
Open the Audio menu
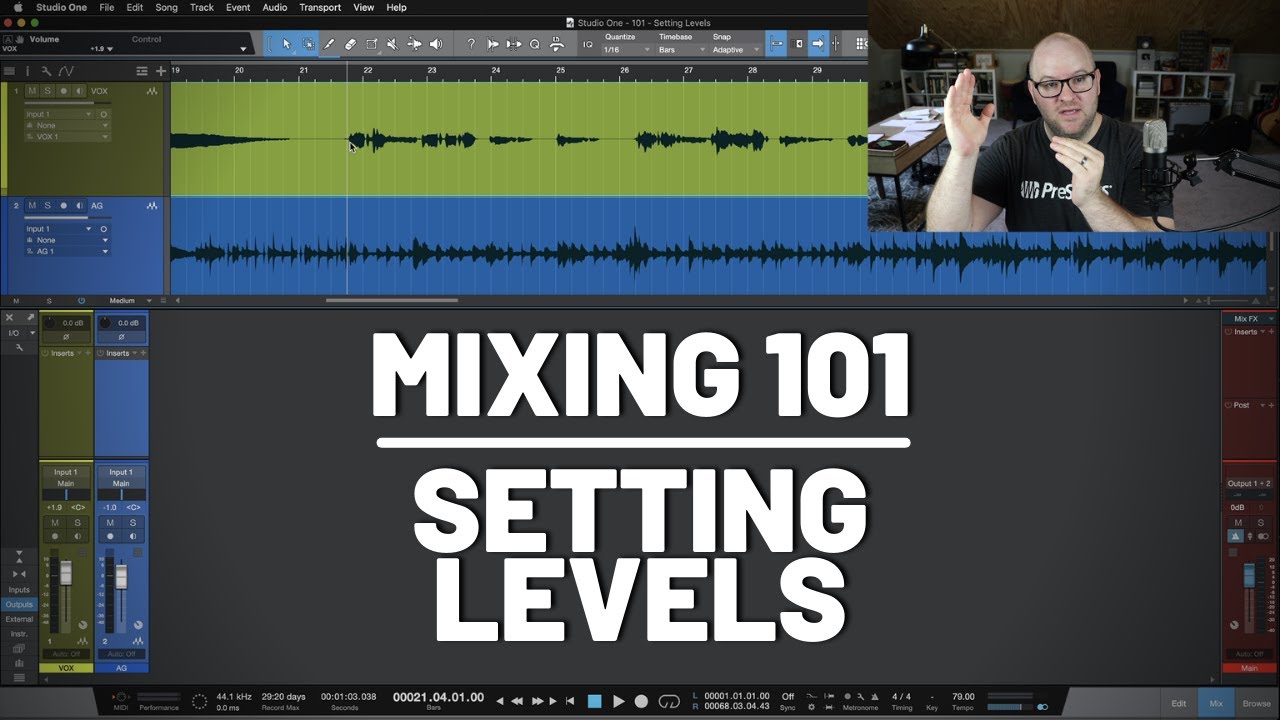point(274,7)
